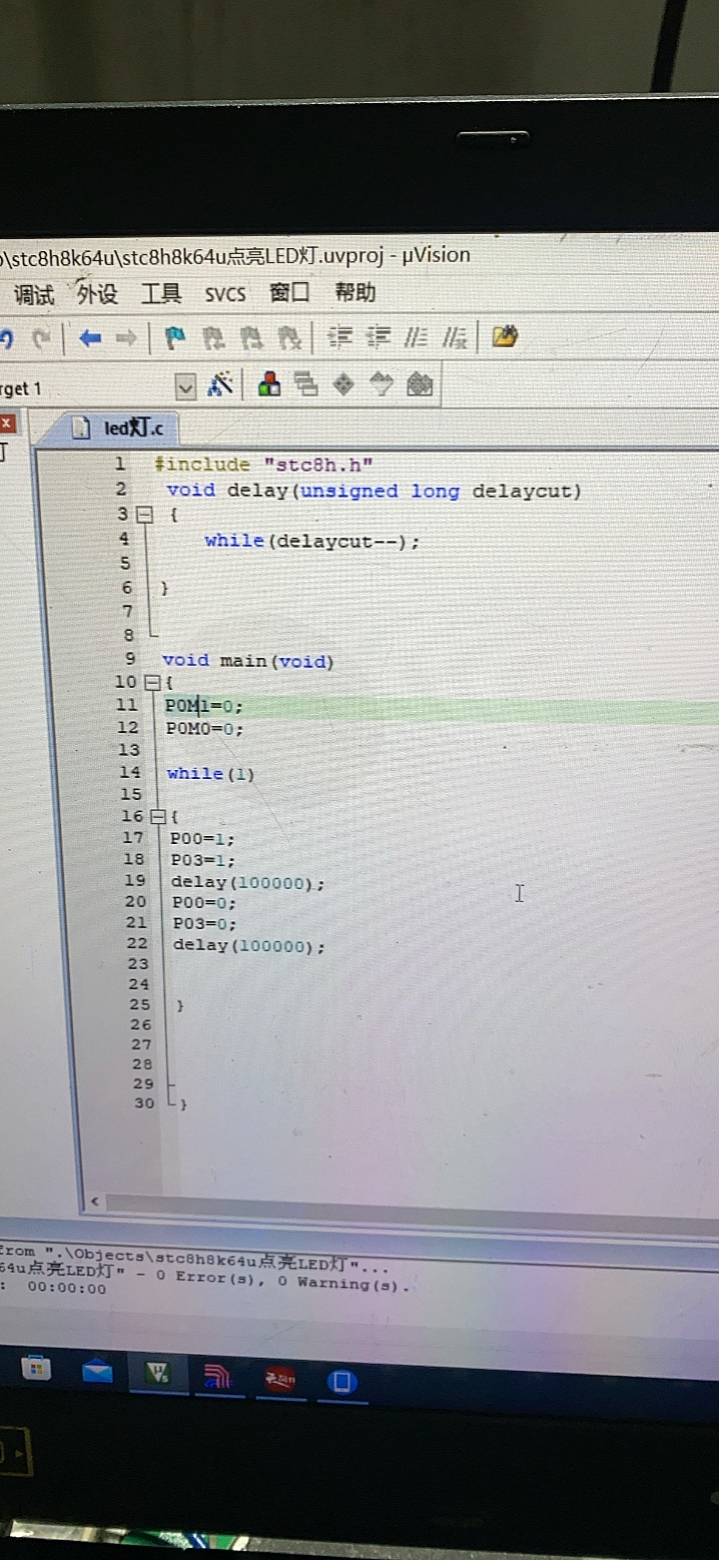Click the P03=1; line
Screen dimensions: 719x1560
(203, 860)
